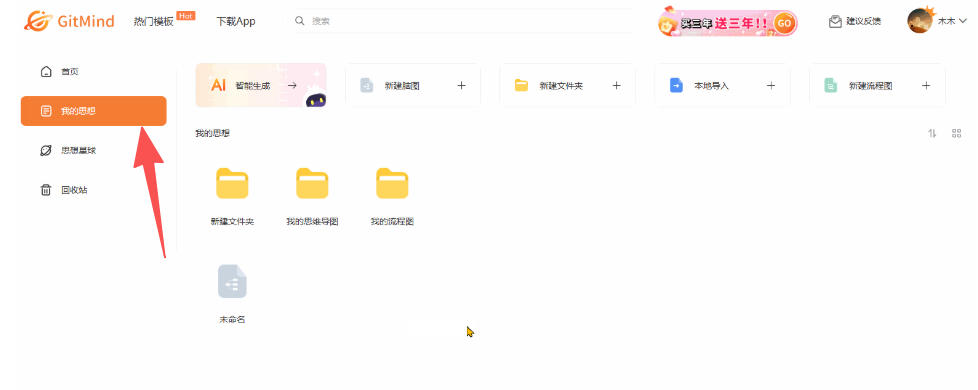Click the GO button on the pink promo banner
This screenshot has width=978, height=390.
(784, 24)
